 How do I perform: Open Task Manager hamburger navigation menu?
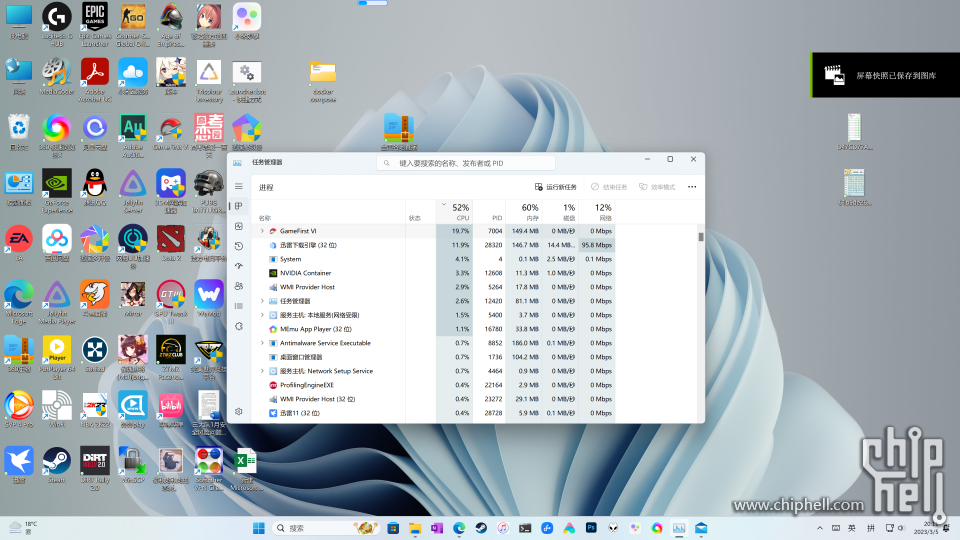[239, 187]
